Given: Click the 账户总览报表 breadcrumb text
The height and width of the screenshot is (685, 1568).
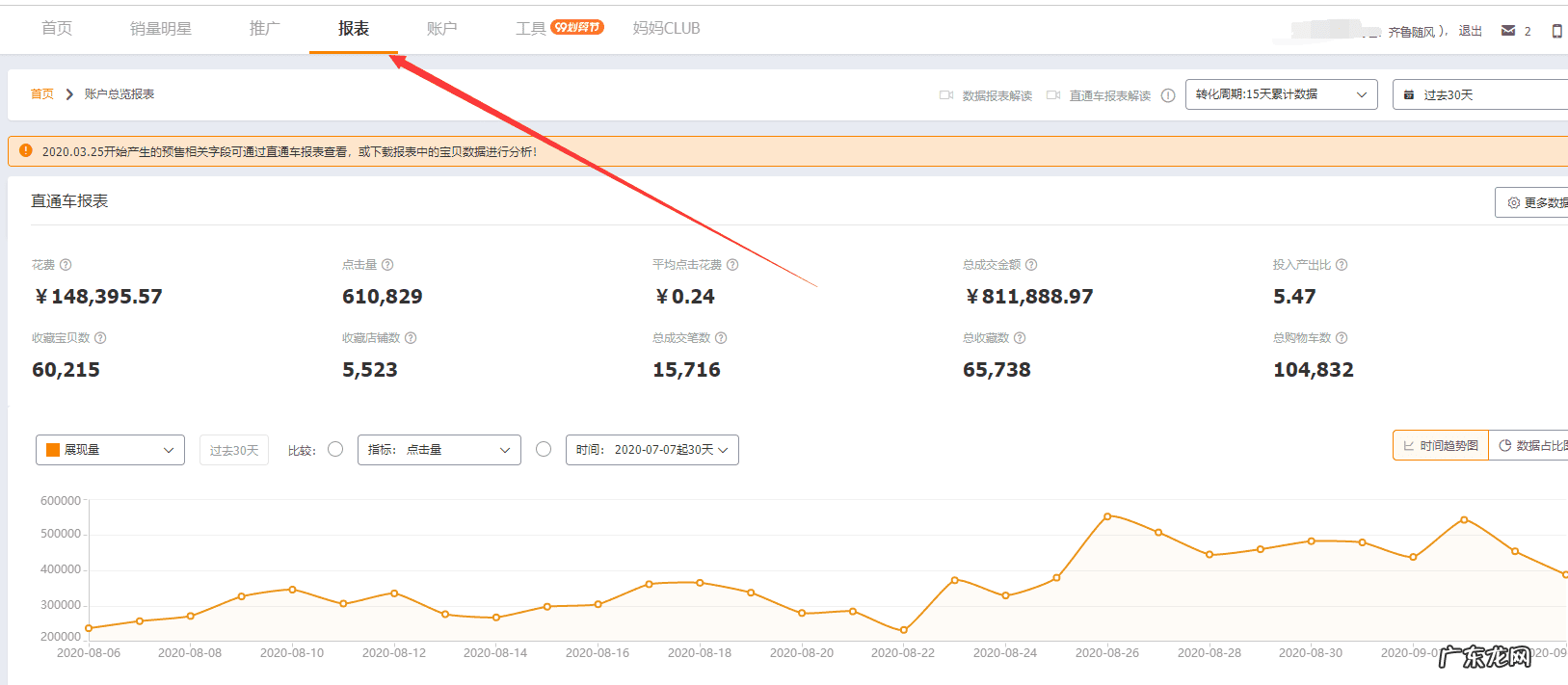Looking at the screenshot, I should click(x=120, y=94).
